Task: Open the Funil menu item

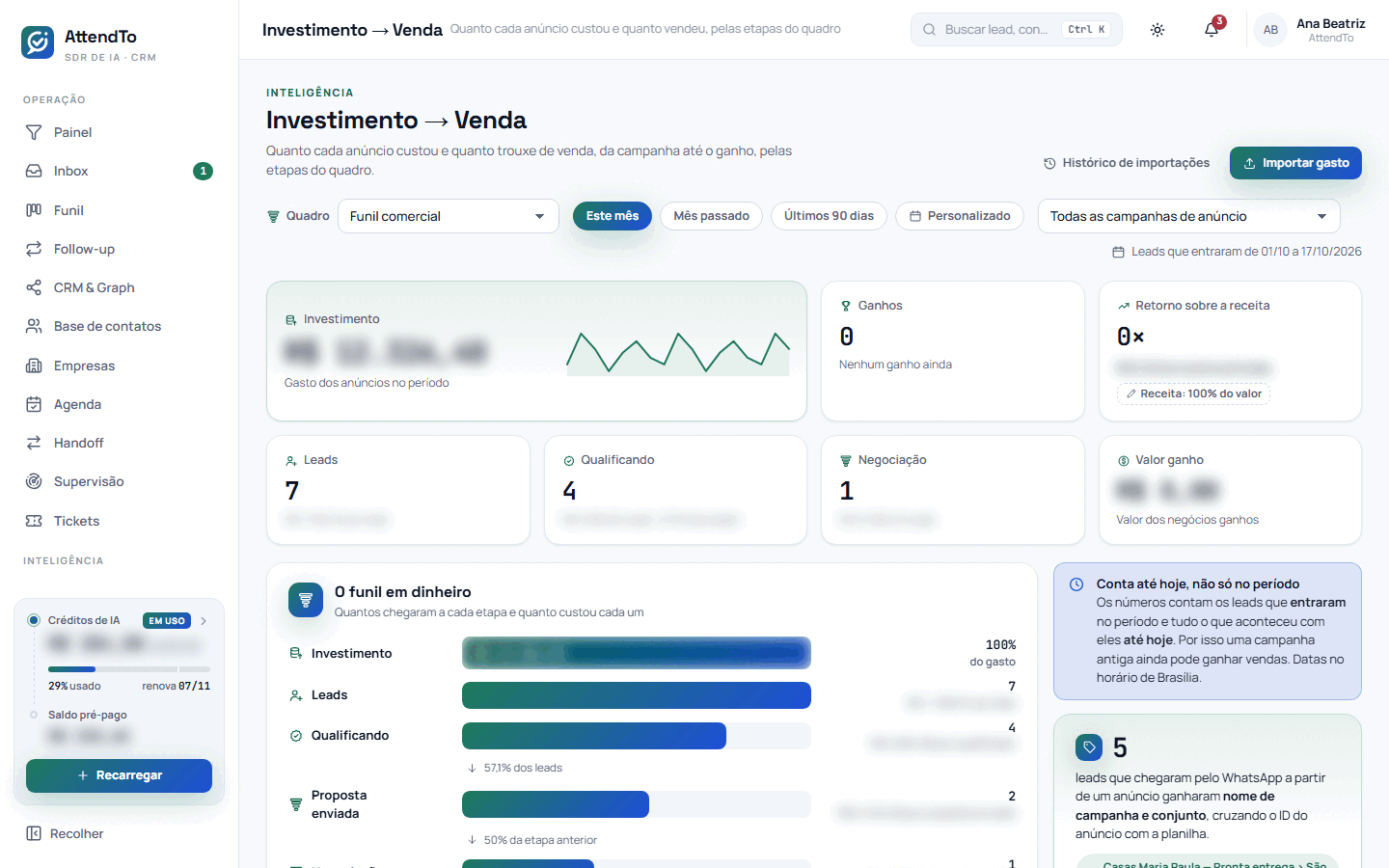Action: [120, 210]
